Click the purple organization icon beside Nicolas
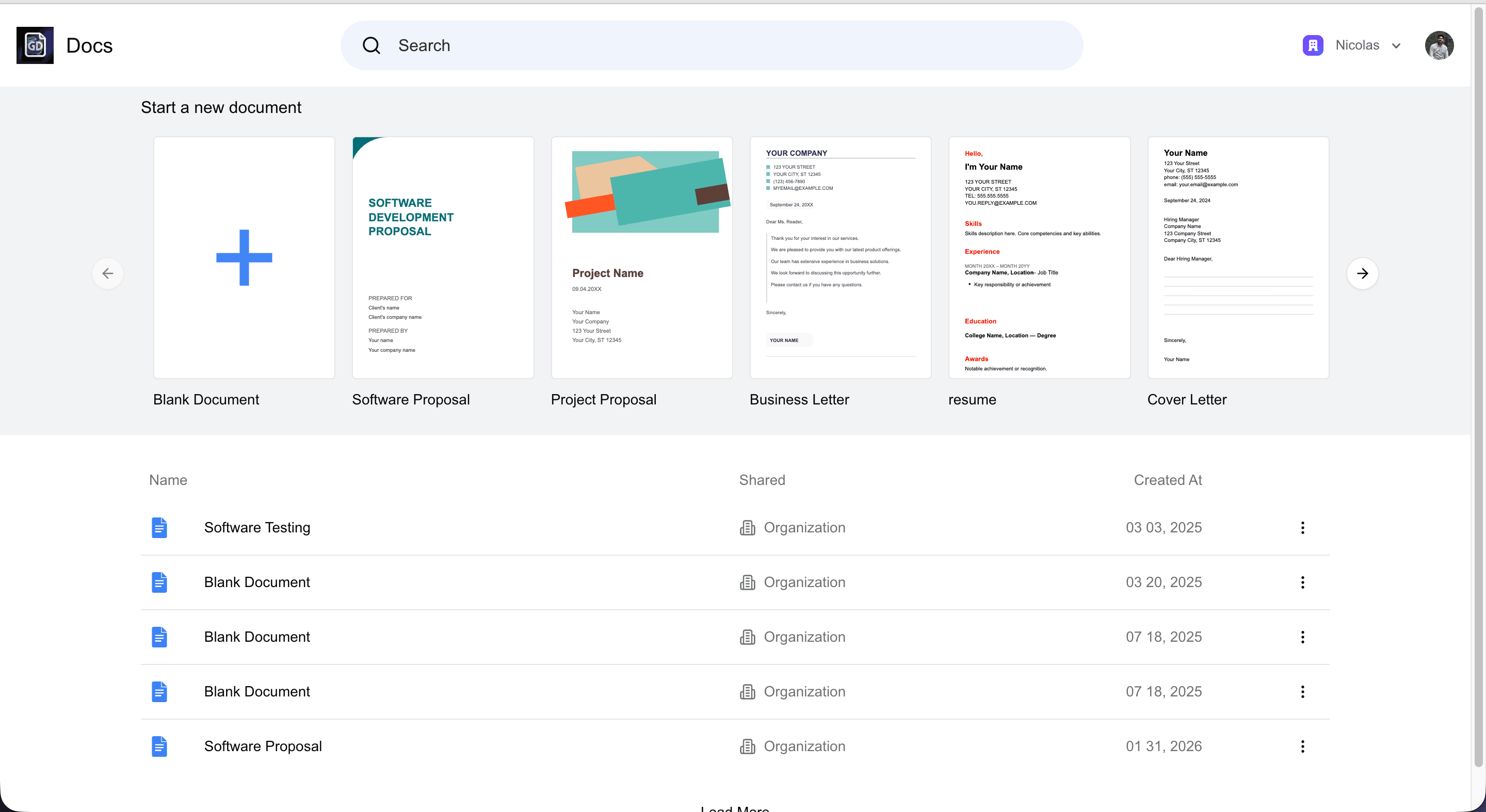 click(x=1313, y=45)
